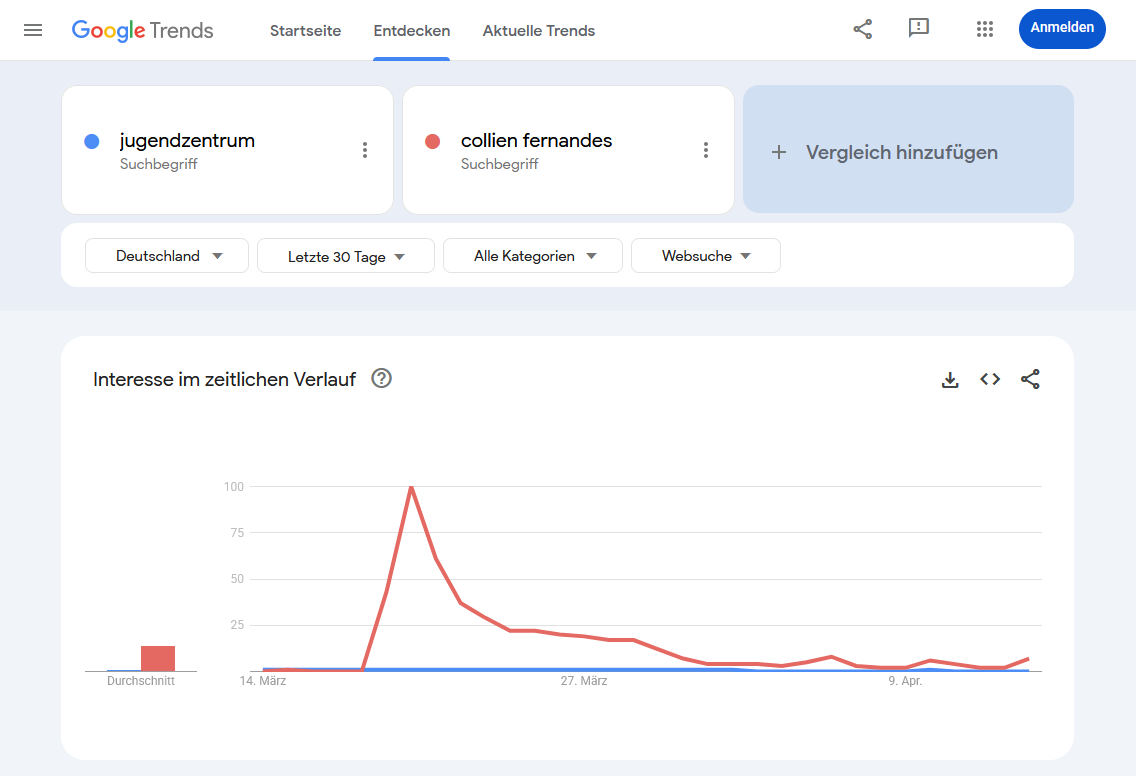Switch to Aktuelle Trends tab

(538, 30)
